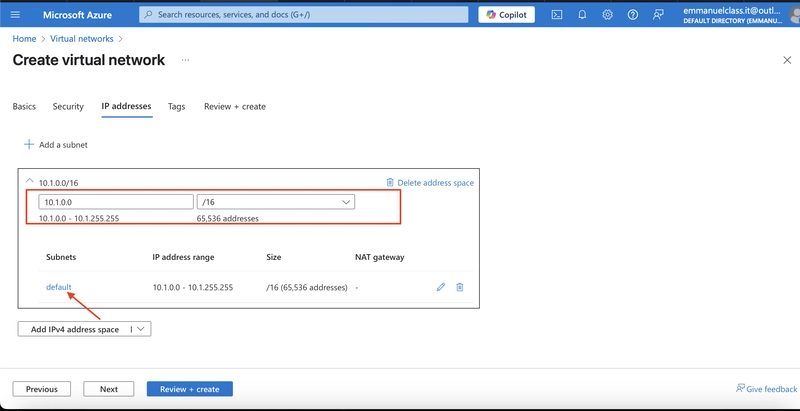Click the feedback icon in the top bar
The image size is (800, 411).
click(x=658, y=15)
